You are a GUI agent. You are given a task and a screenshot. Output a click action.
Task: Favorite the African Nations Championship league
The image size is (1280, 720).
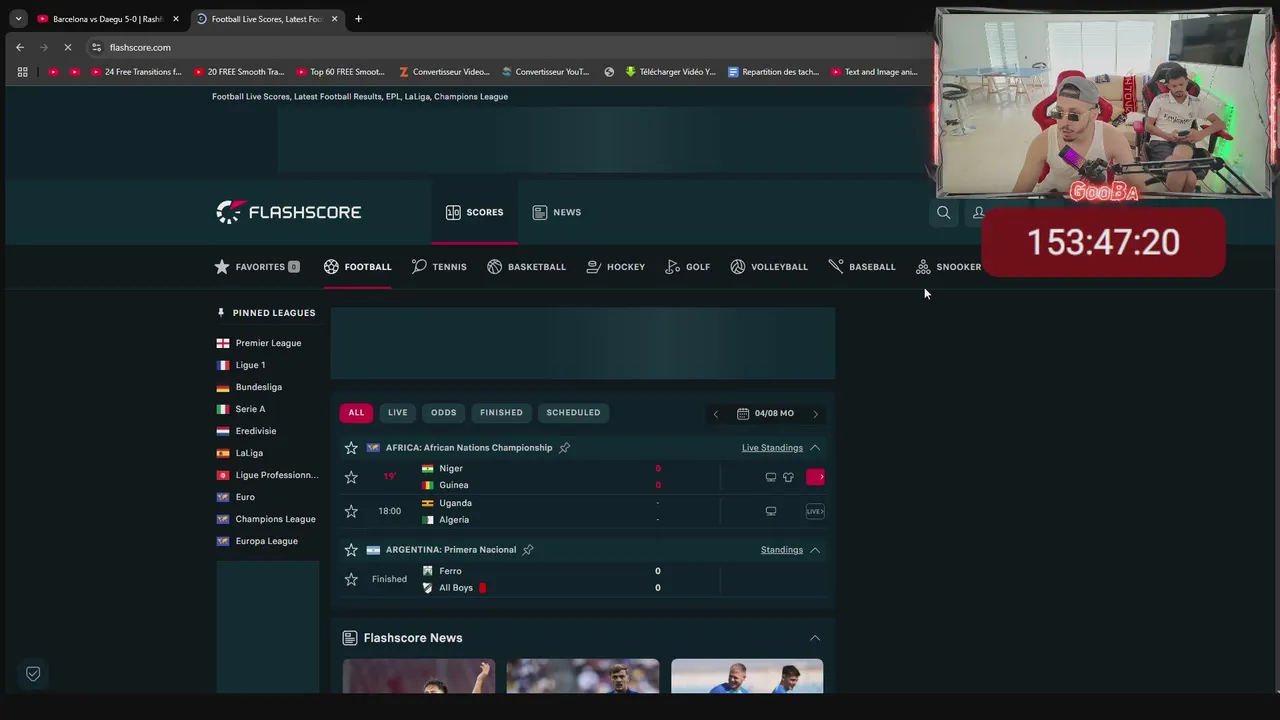pyautogui.click(x=351, y=448)
